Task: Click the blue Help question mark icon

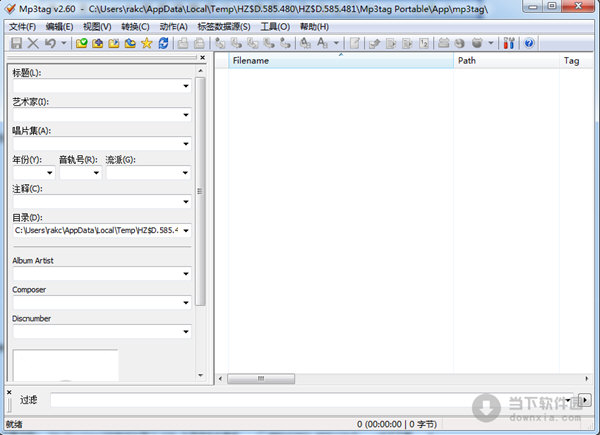Action: (x=529, y=43)
